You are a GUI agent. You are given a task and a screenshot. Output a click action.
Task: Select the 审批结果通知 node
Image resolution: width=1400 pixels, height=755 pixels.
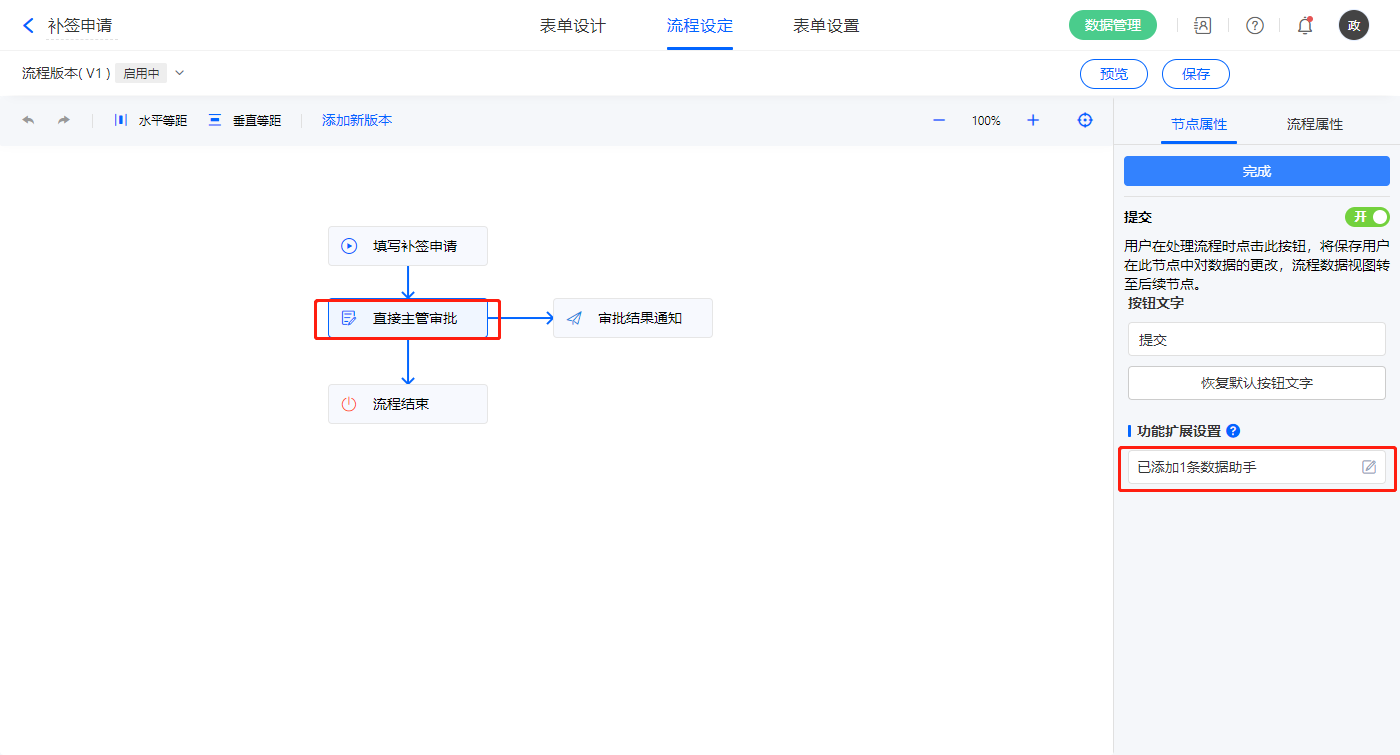point(633,318)
